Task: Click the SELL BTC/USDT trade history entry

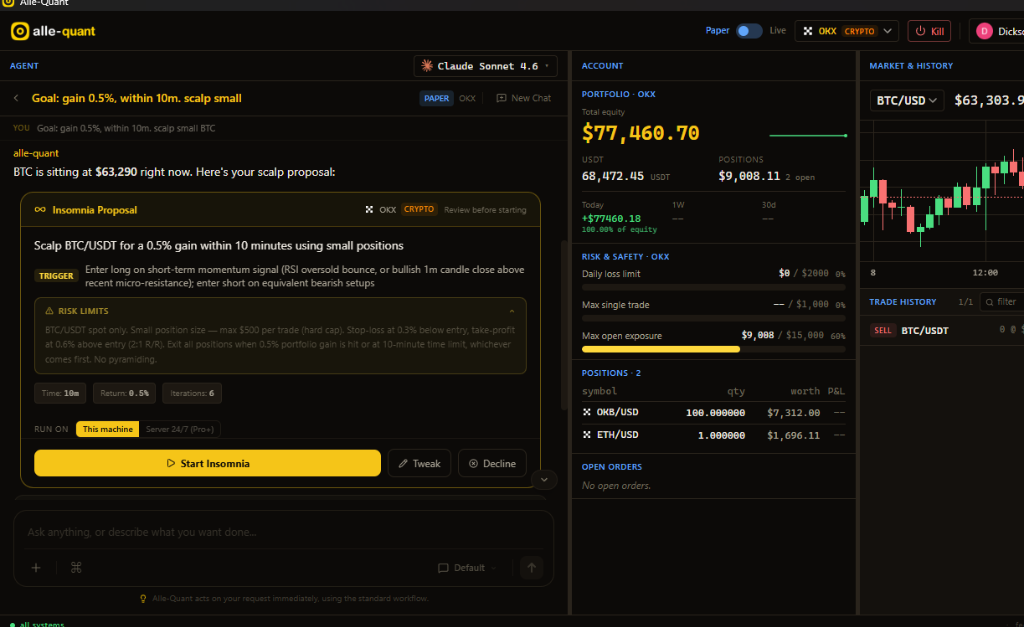Action: pos(942,330)
